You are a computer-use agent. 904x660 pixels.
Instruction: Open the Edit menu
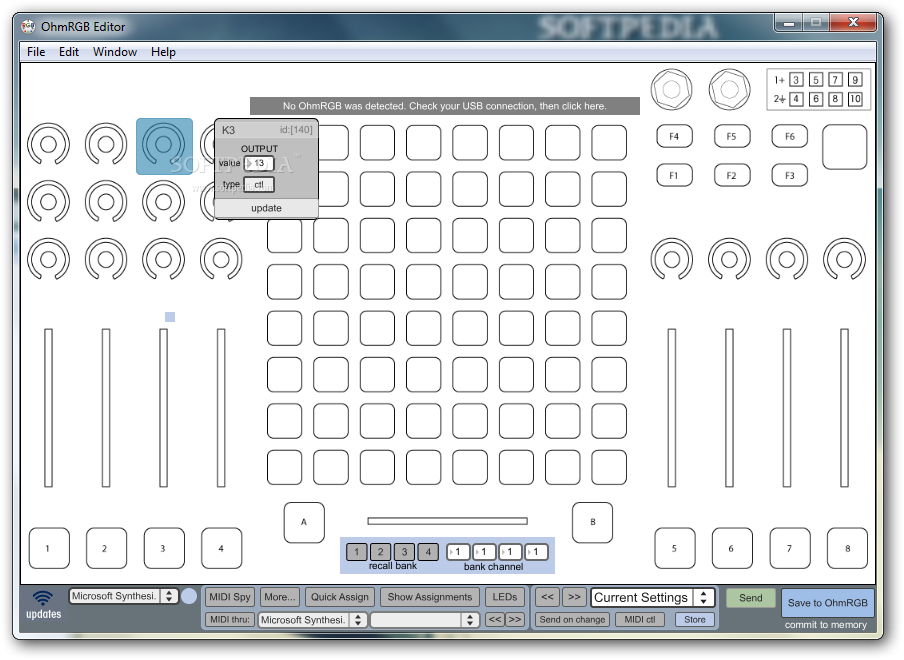69,52
